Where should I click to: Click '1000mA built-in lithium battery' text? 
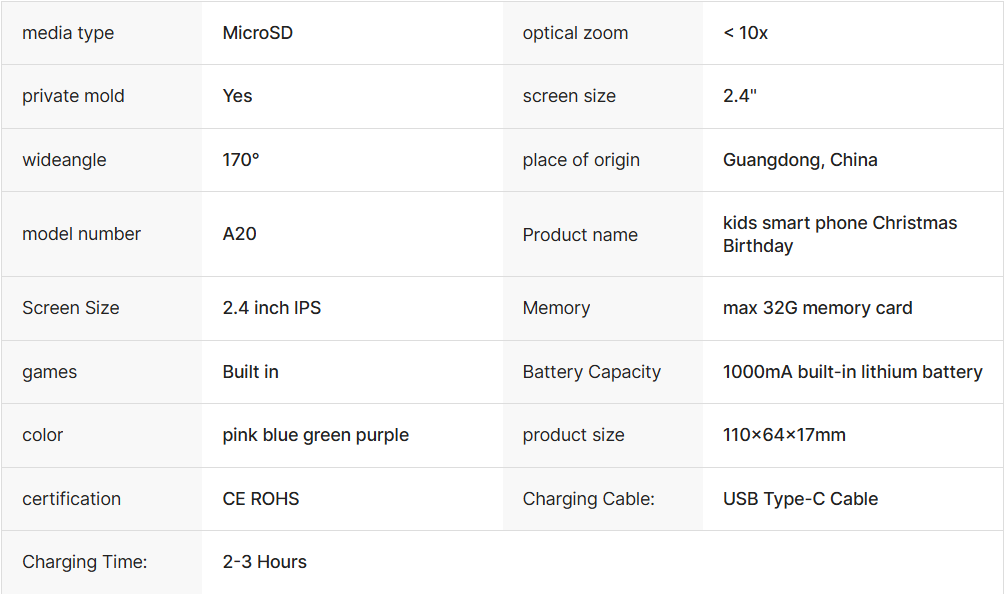[x=852, y=372]
